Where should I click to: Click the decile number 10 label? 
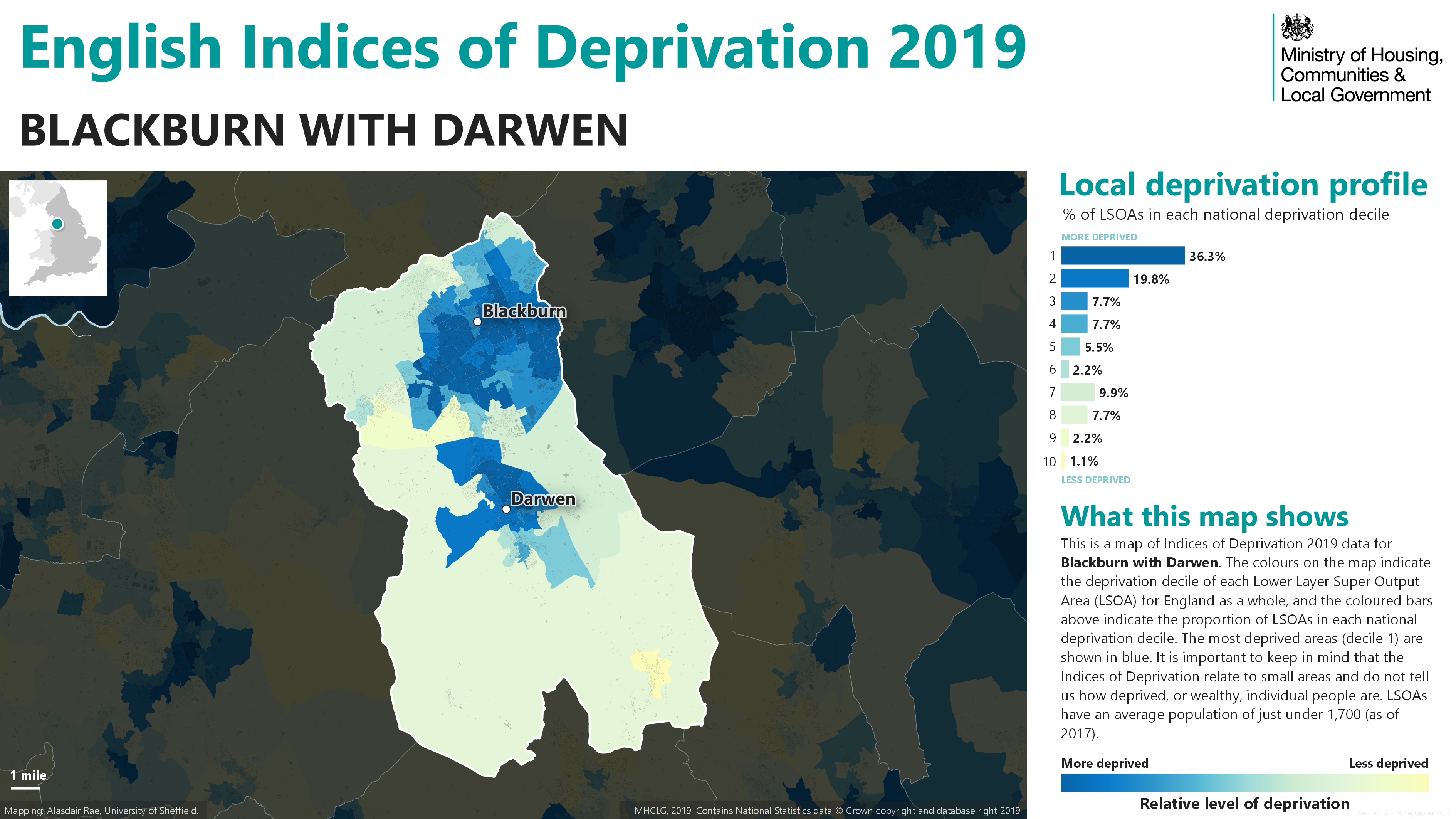1049,462
